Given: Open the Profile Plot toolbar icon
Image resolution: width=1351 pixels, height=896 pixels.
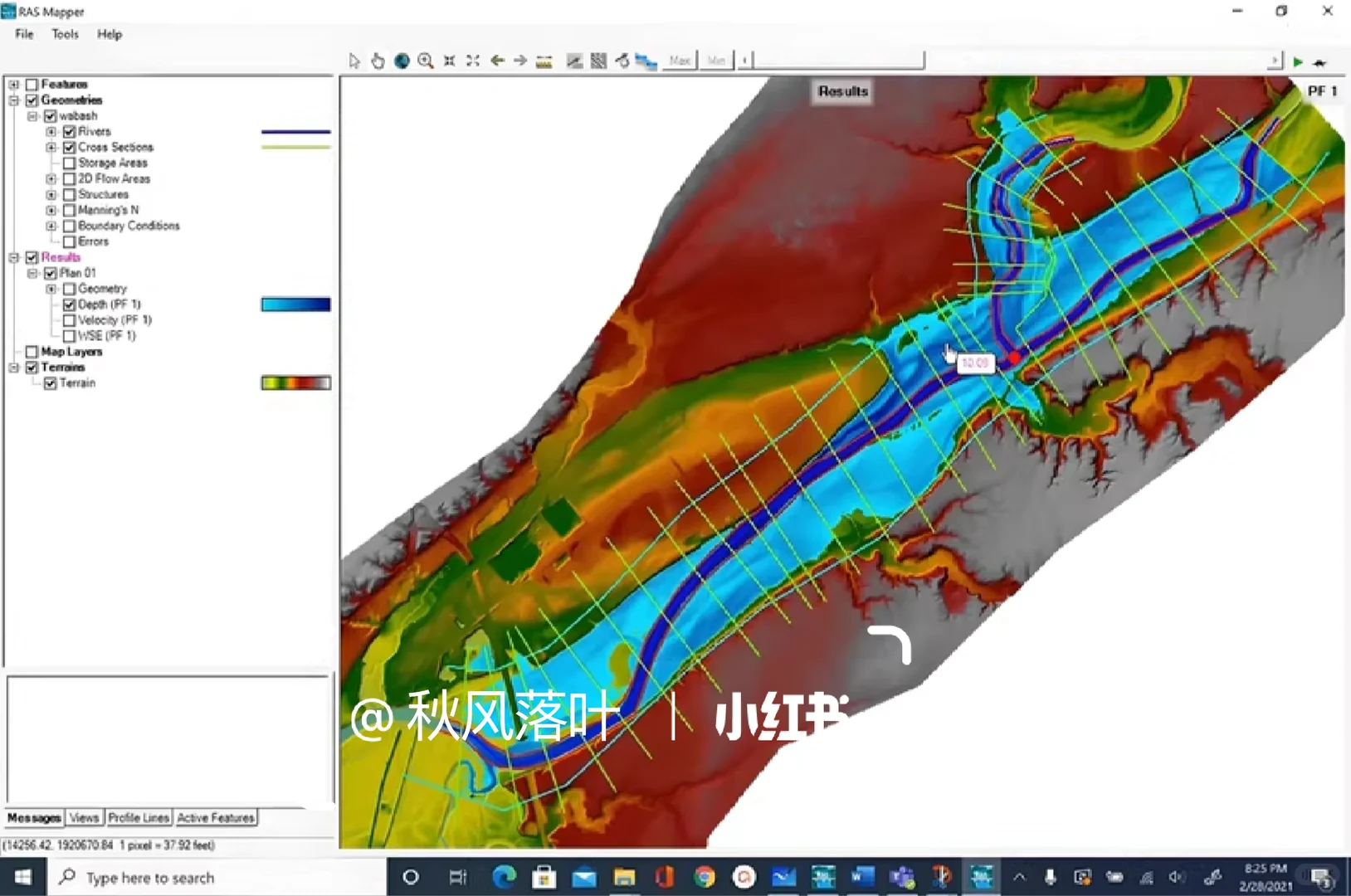Looking at the screenshot, I should [x=574, y=61].
